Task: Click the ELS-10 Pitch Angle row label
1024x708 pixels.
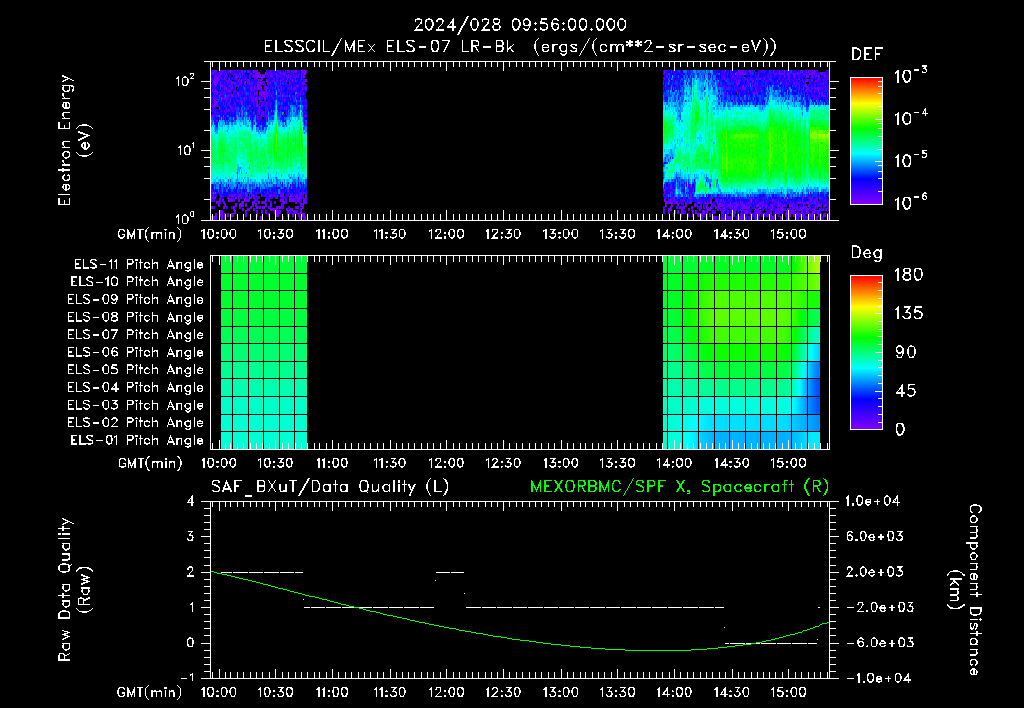Action: pos(137,282)
